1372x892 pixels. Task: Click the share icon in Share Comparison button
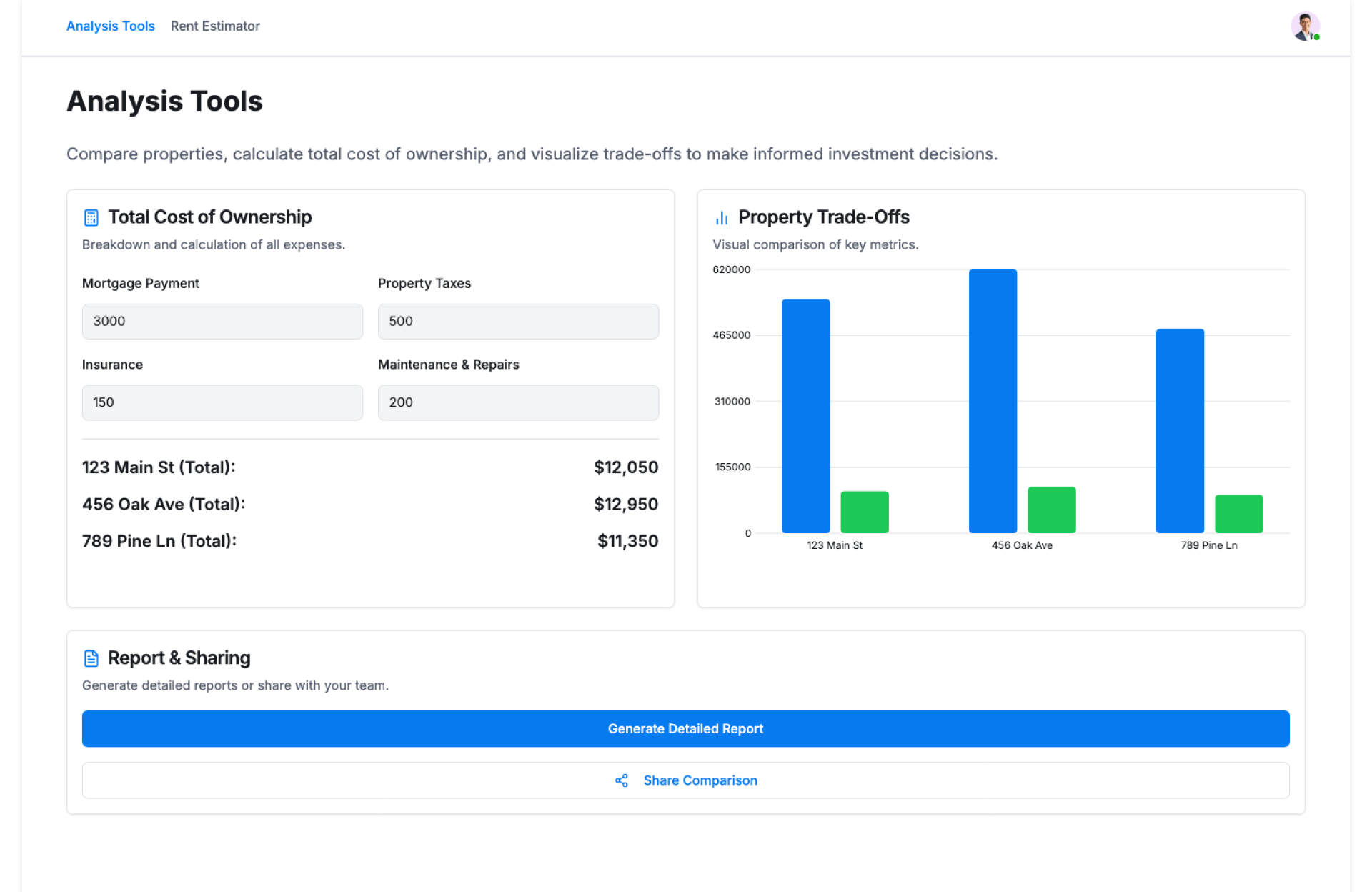point(622,780)
